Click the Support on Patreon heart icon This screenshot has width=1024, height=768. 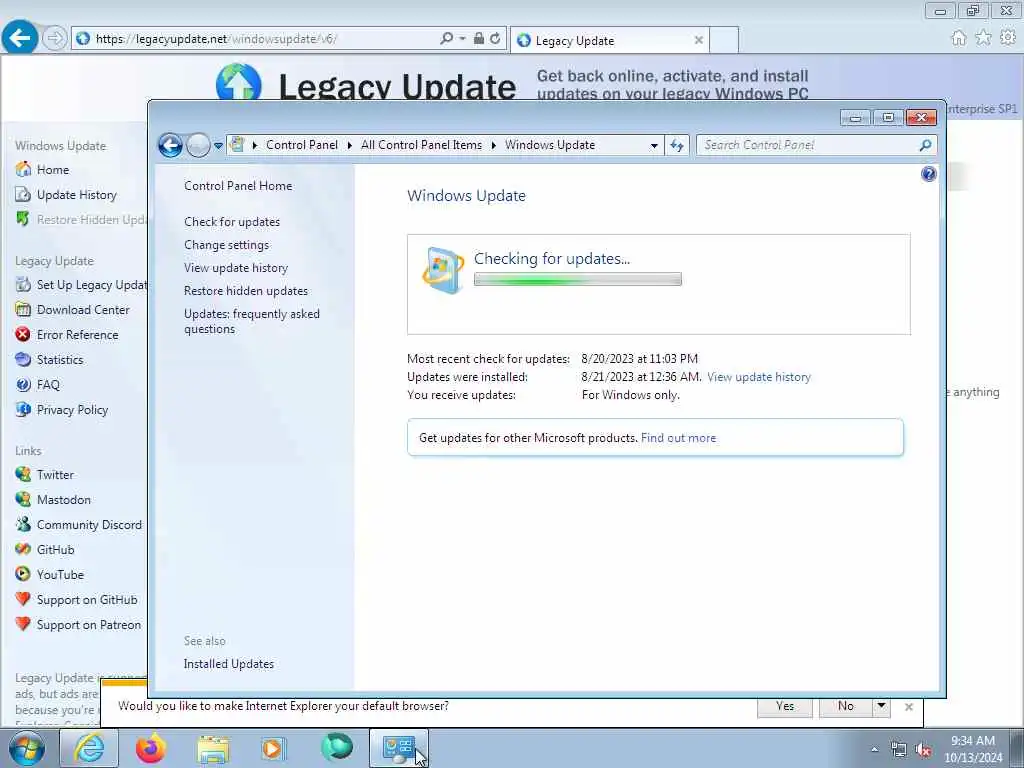(23, 624)
